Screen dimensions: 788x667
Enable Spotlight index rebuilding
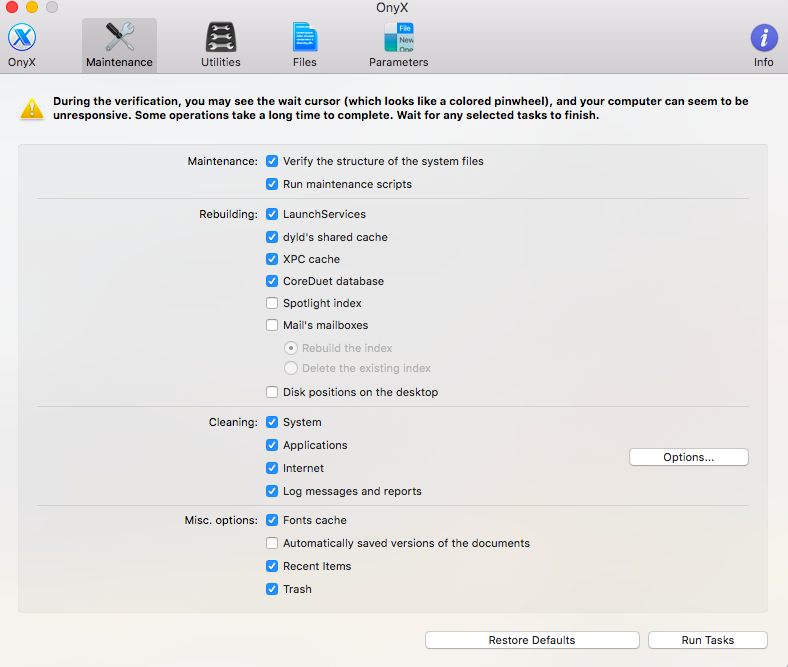[x=272, y=303]
